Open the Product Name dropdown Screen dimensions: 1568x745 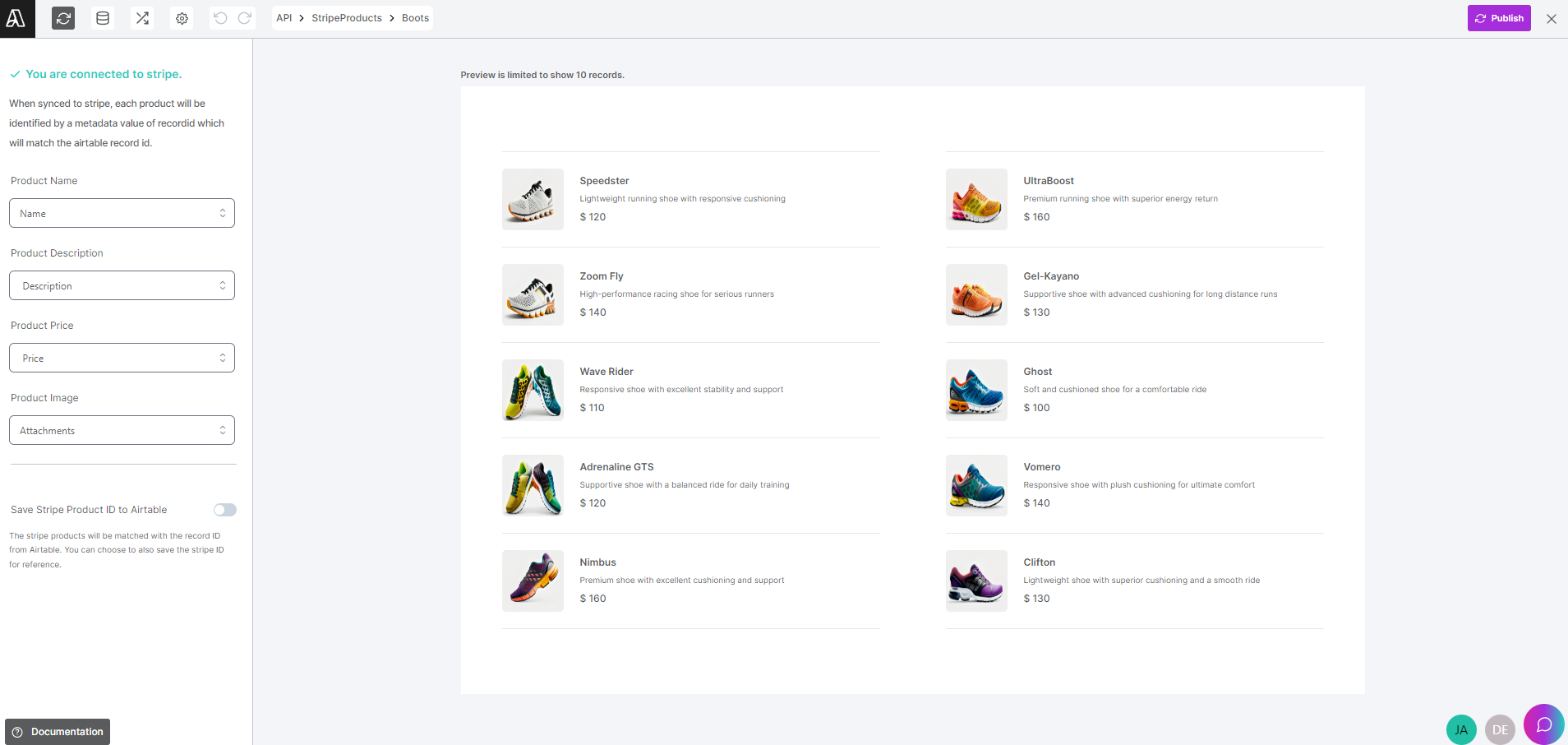coord(122,213)
